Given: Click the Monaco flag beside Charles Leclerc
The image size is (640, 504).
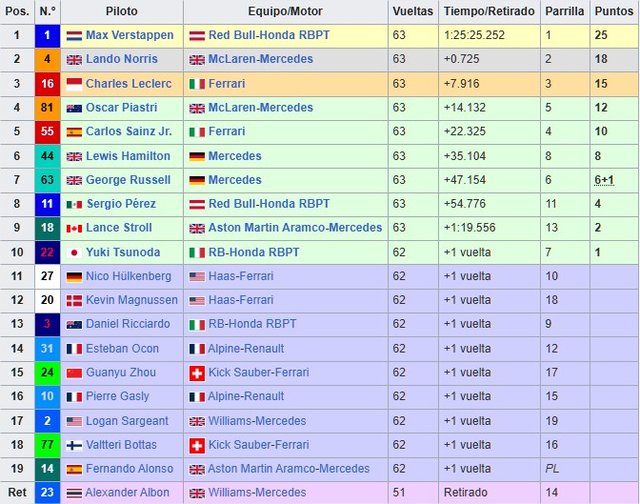Looking at the screenshot, I should (74, 84).
